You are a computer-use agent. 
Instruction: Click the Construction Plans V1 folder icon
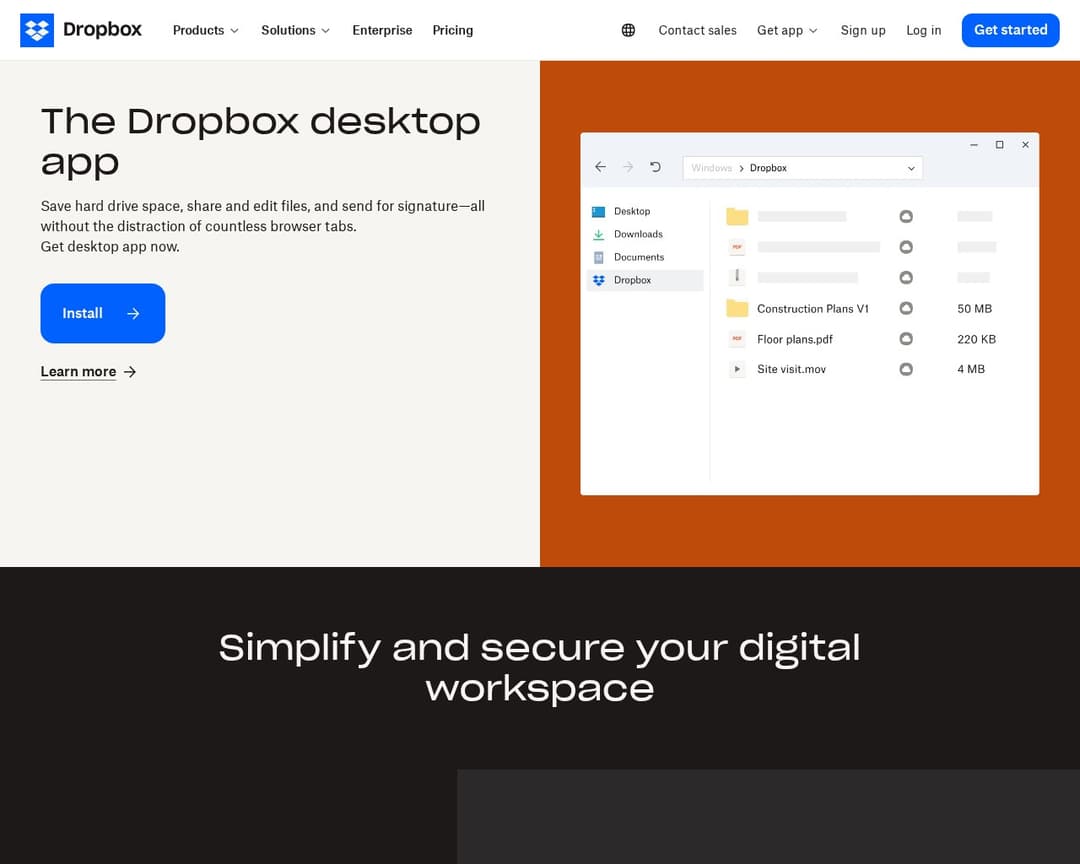click(737, 308)
